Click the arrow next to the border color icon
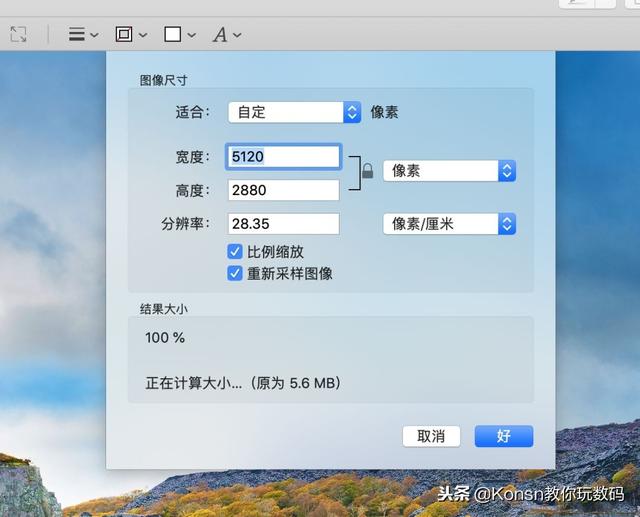This screenshot has height=517, width=640. click(x=143, y=35)
